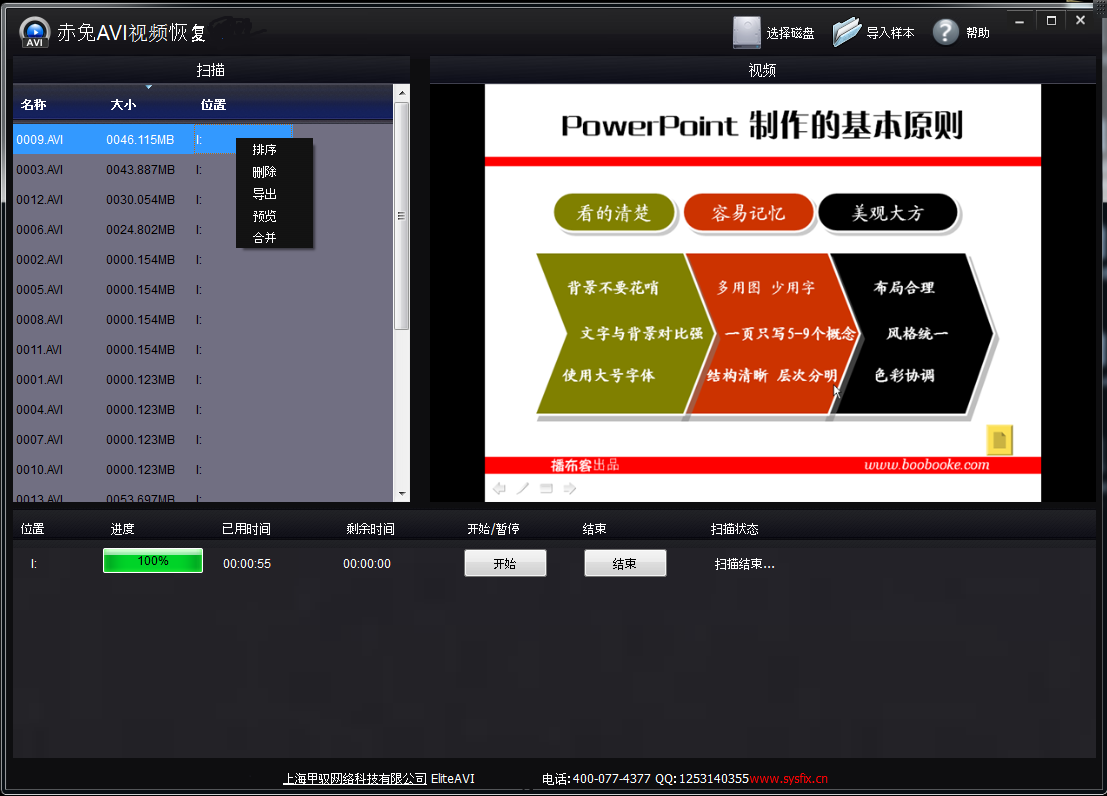
Task: Select file 0004.AVI
Action: coord(40,410)
